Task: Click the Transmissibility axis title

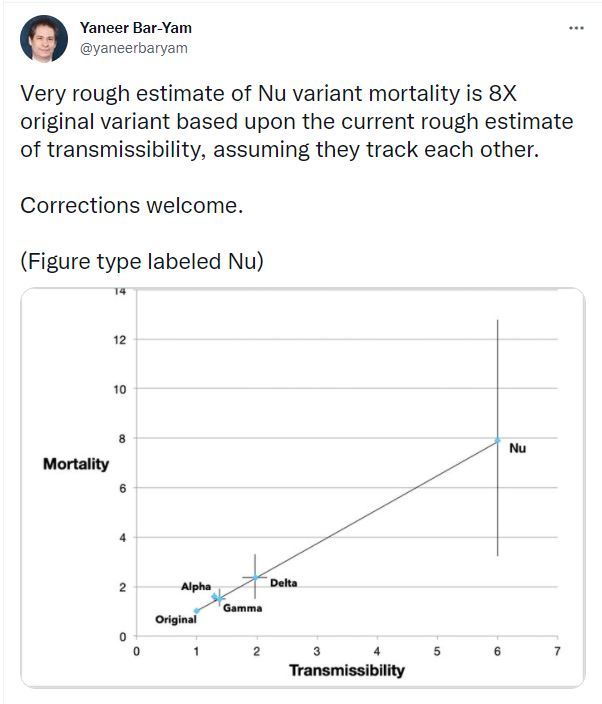Action: coord(347,670)
